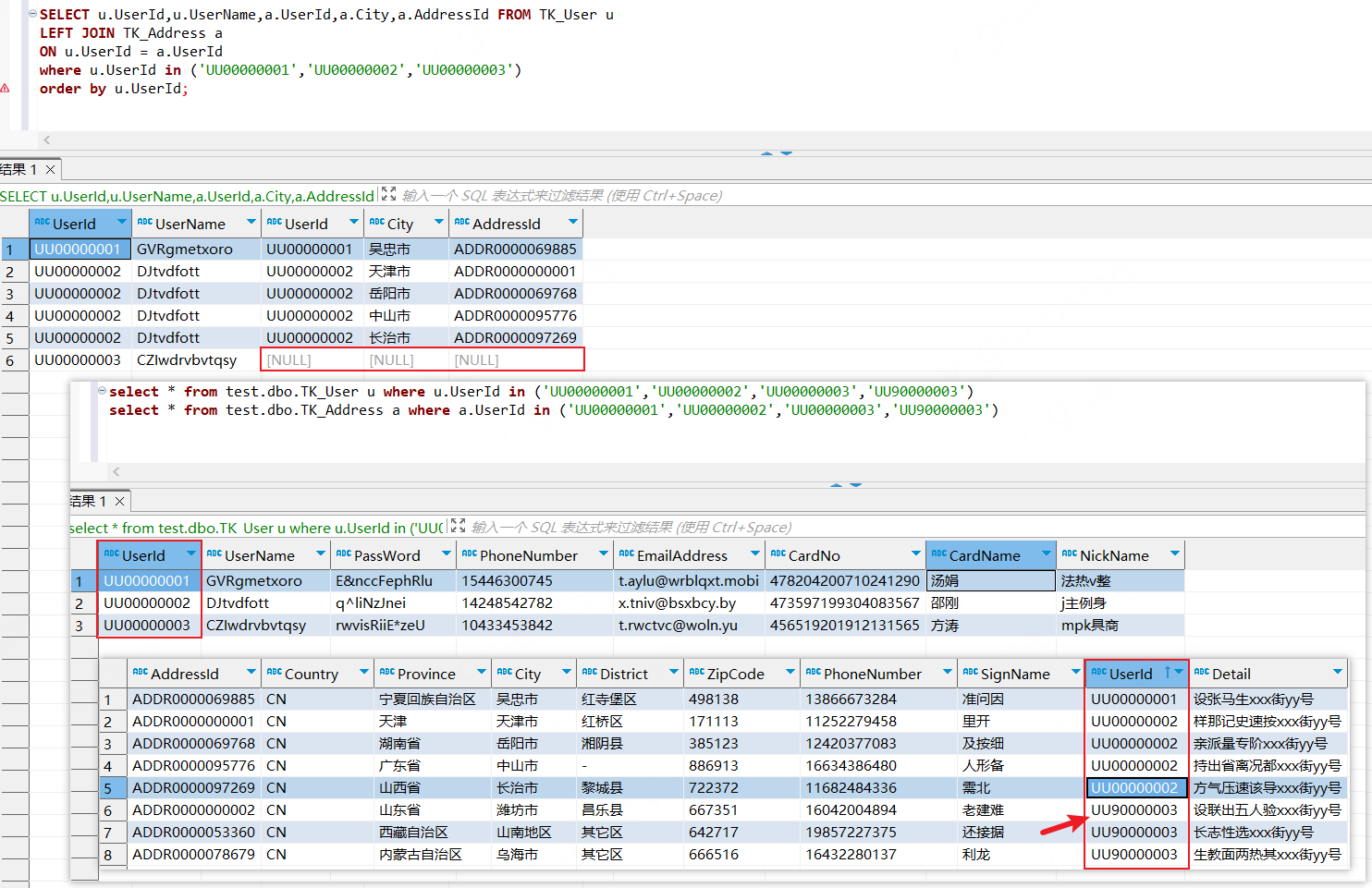Close the upper 结果 1 result tab

point(51,169)
